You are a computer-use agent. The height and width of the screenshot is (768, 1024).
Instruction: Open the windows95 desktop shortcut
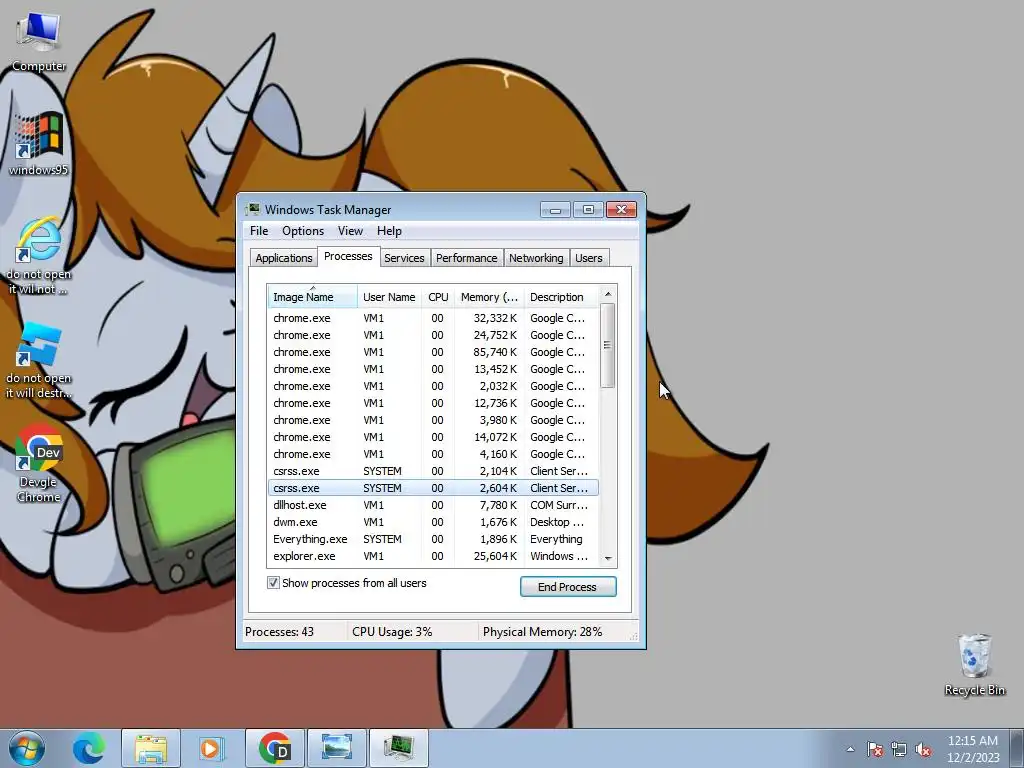39,142
